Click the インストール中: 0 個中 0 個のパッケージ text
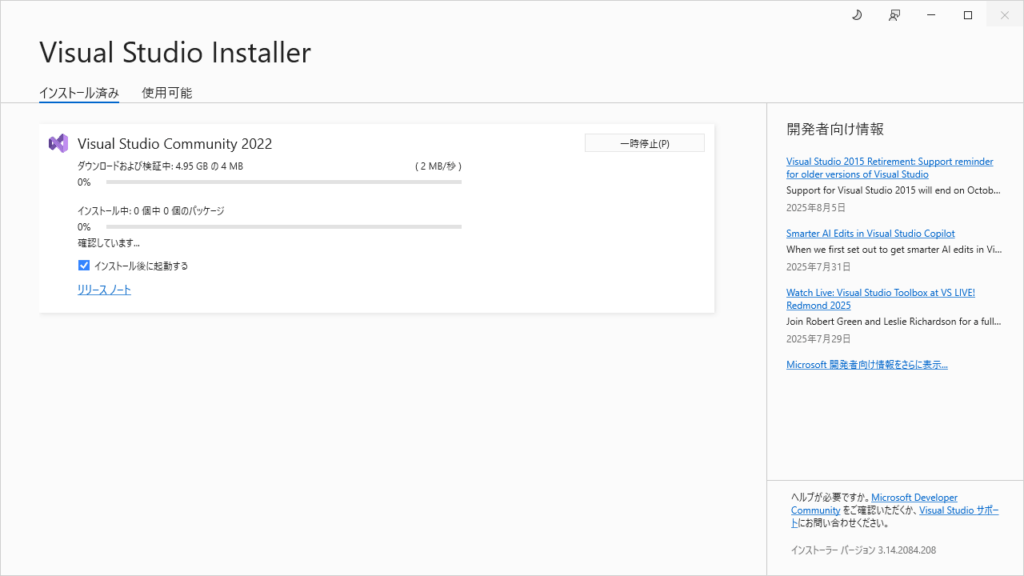Screen dimensions: 1024x576 [x=151, y=211]
